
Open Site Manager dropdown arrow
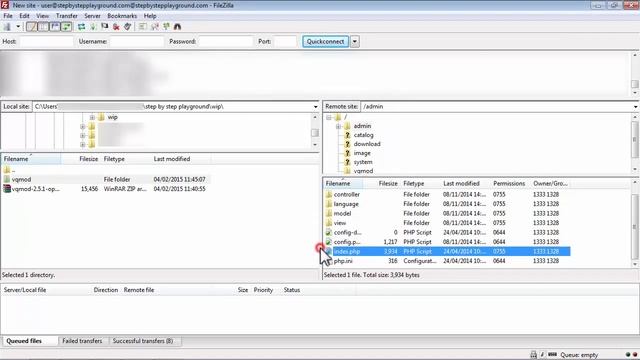pos(18,27)
